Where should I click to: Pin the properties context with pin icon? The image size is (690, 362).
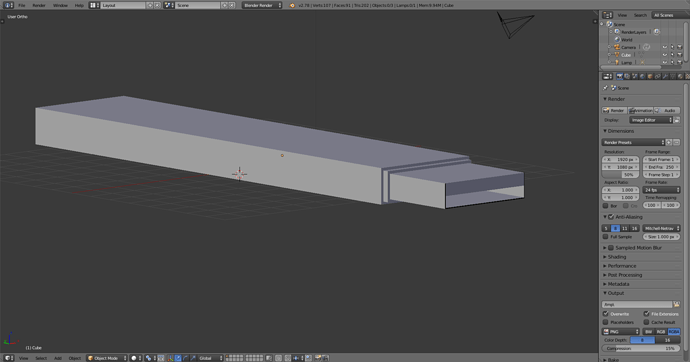pos(606,88)
